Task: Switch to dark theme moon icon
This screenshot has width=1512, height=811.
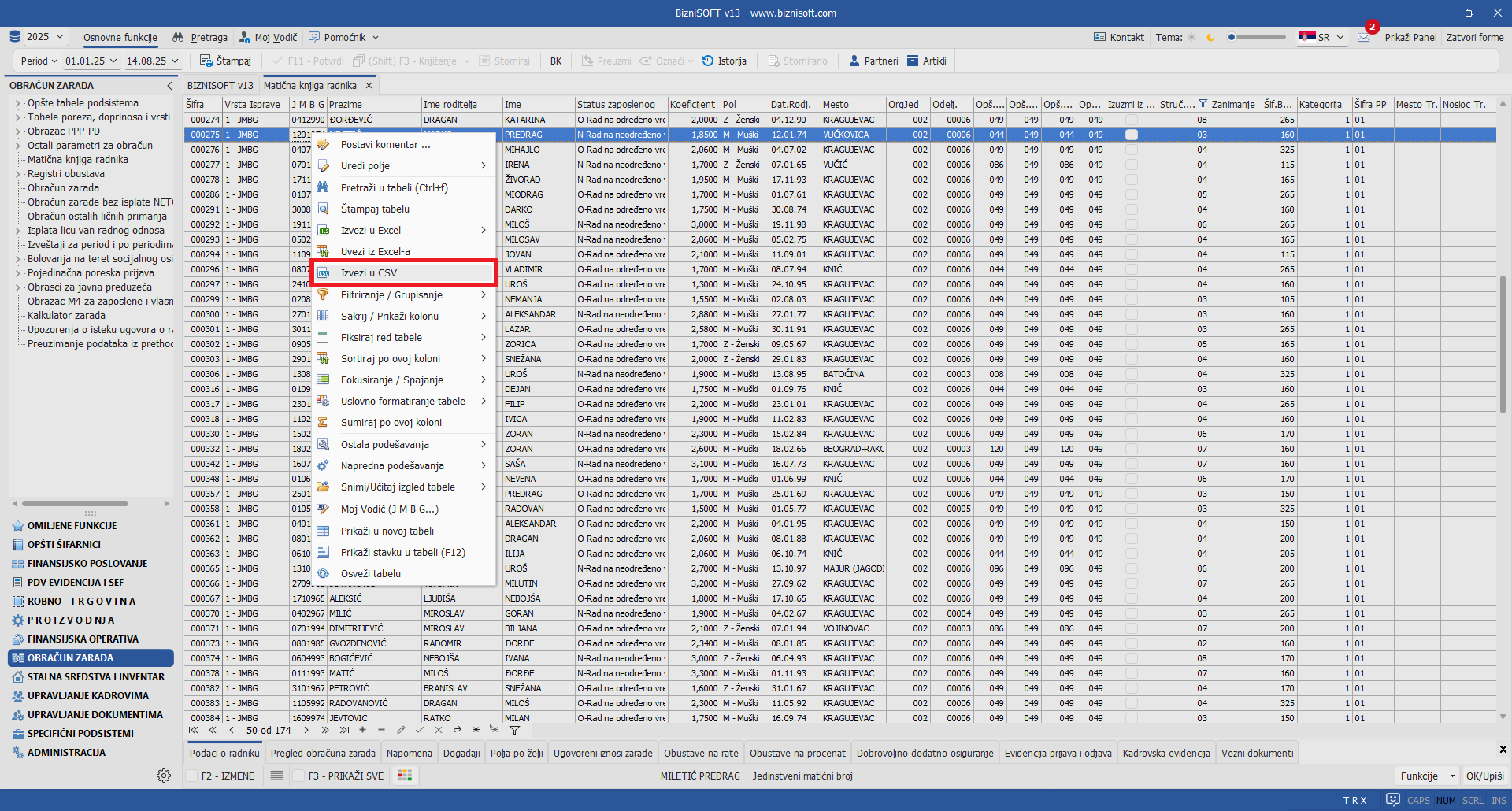Action: tap(1210, 37)
